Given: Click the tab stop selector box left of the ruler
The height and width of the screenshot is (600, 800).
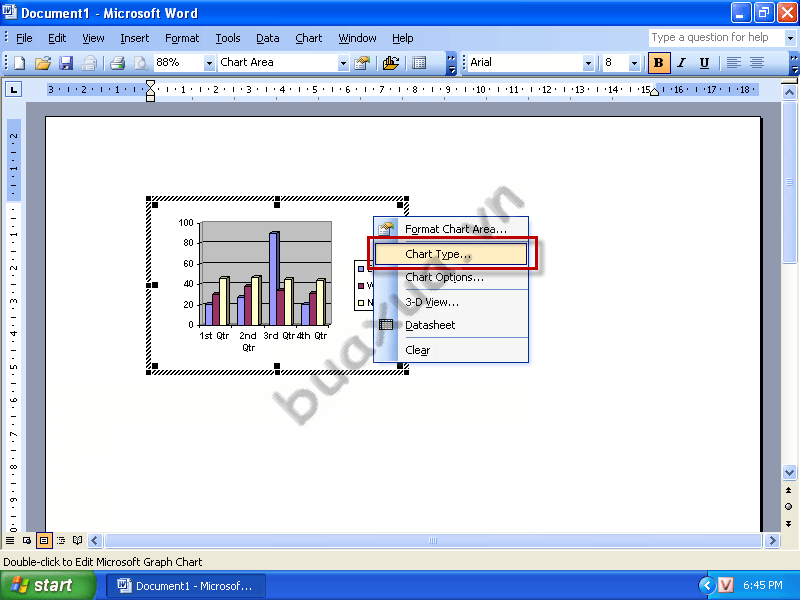Looking at the screenshot, I should click(x=14, y=90).
